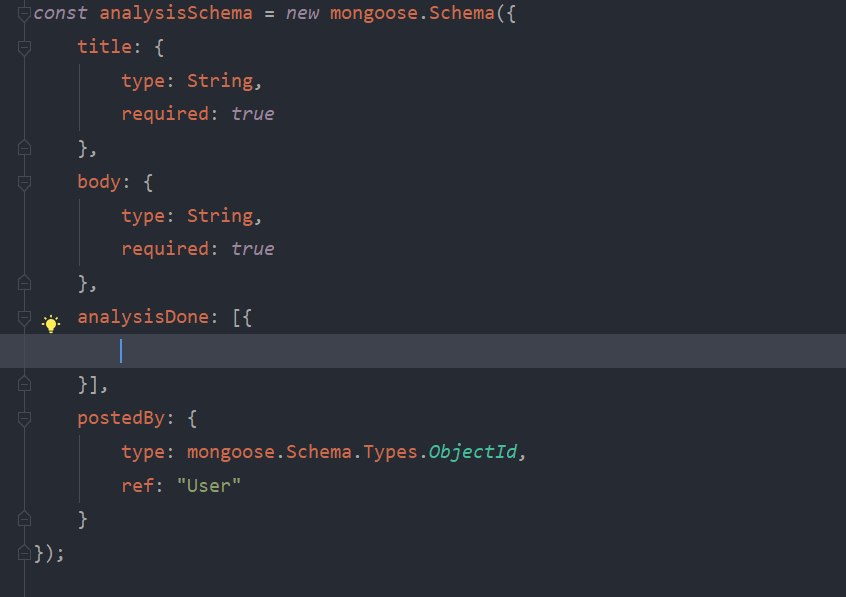Screen dimensions: 846x597
Task: Click the 'body' property key
Action: pos(99,182)
